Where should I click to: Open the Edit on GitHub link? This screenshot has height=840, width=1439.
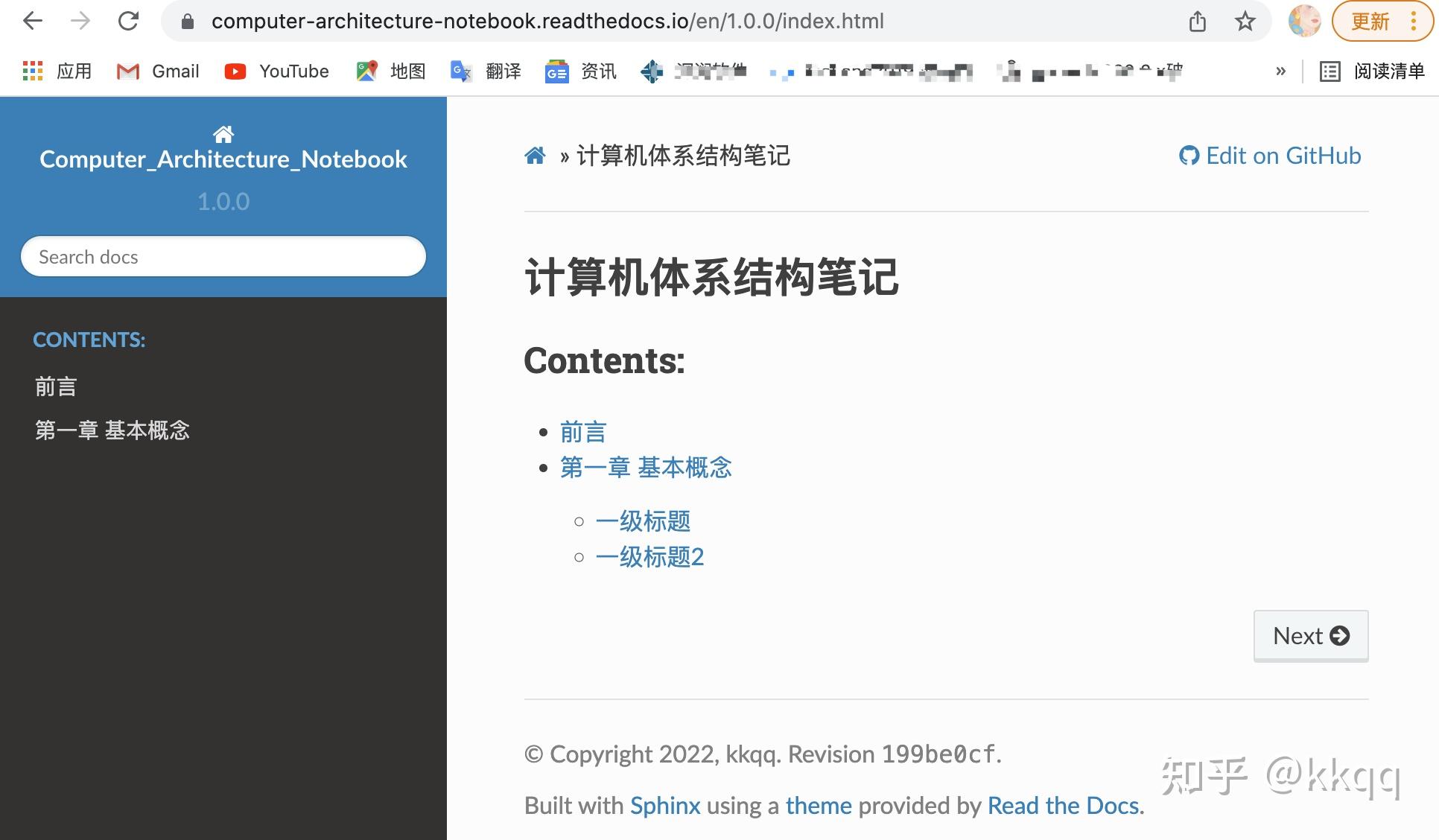1283,156
